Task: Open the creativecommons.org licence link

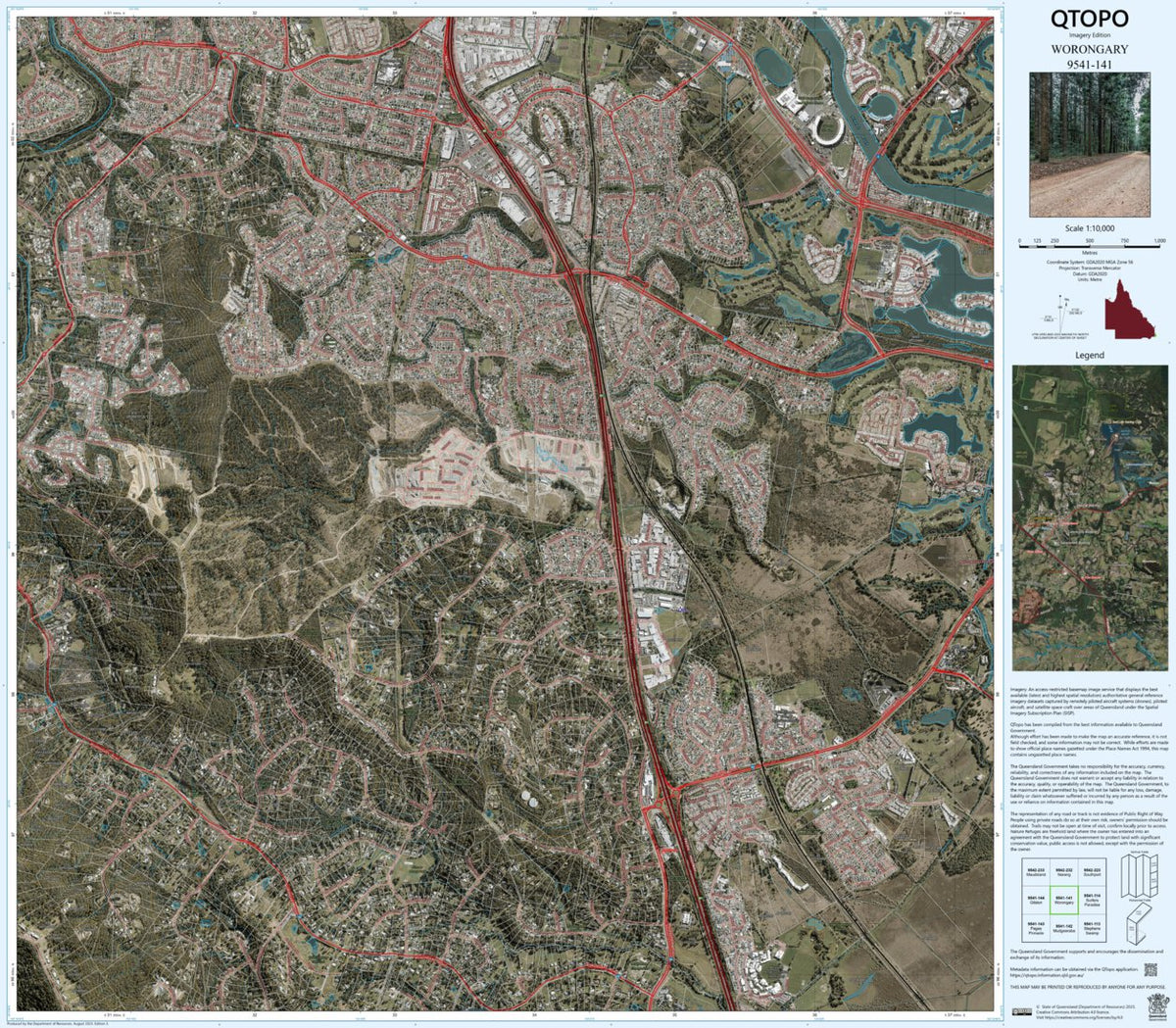Action: click(x=1078, y=1017)
